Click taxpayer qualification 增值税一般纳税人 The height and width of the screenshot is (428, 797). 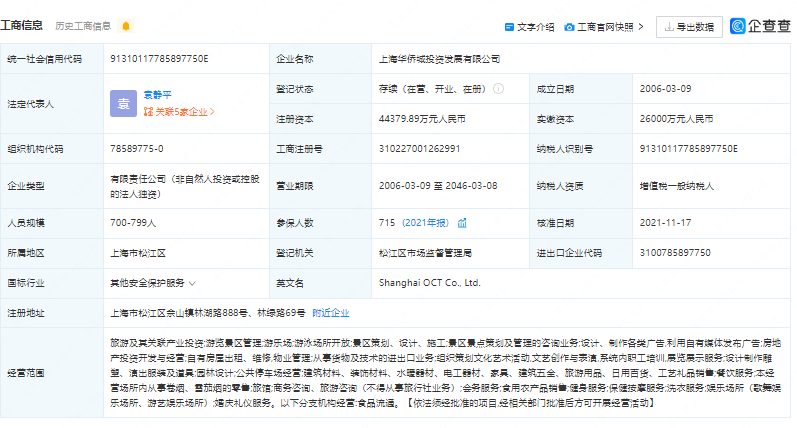(677, 186)
